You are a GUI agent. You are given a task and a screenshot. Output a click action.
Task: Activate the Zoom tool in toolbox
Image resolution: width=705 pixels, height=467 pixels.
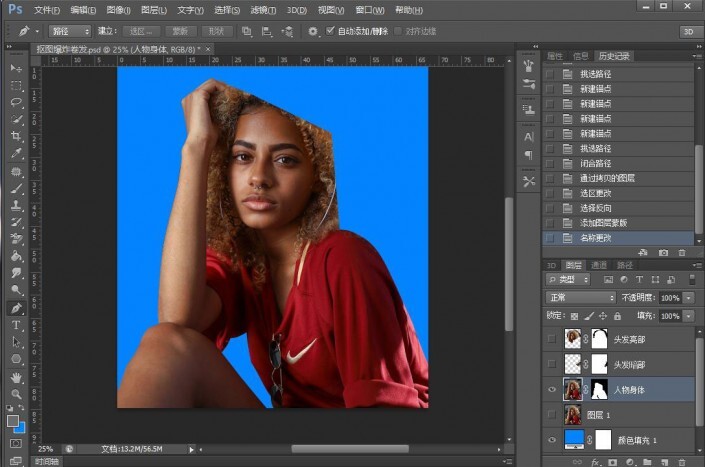16,394
